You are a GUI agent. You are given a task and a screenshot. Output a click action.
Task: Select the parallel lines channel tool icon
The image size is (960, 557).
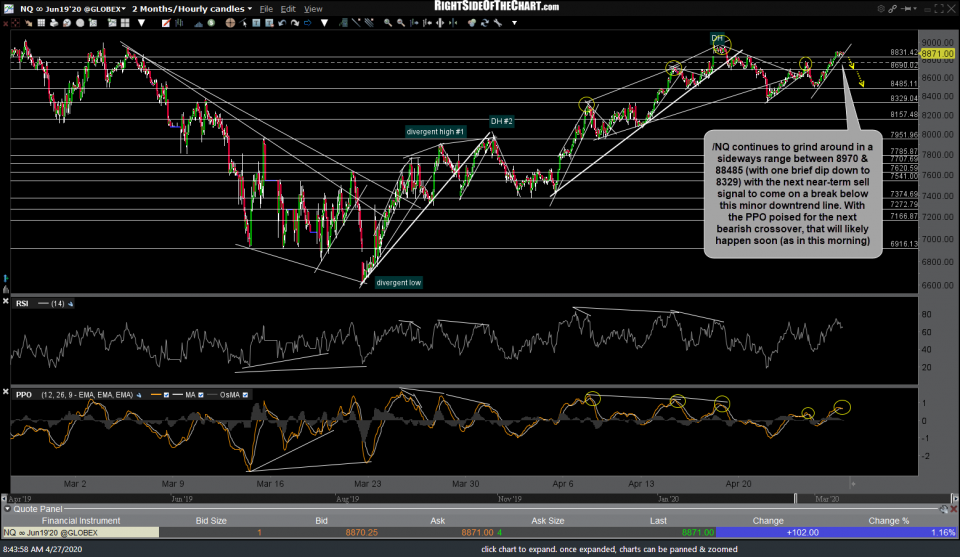pos(369,23)
